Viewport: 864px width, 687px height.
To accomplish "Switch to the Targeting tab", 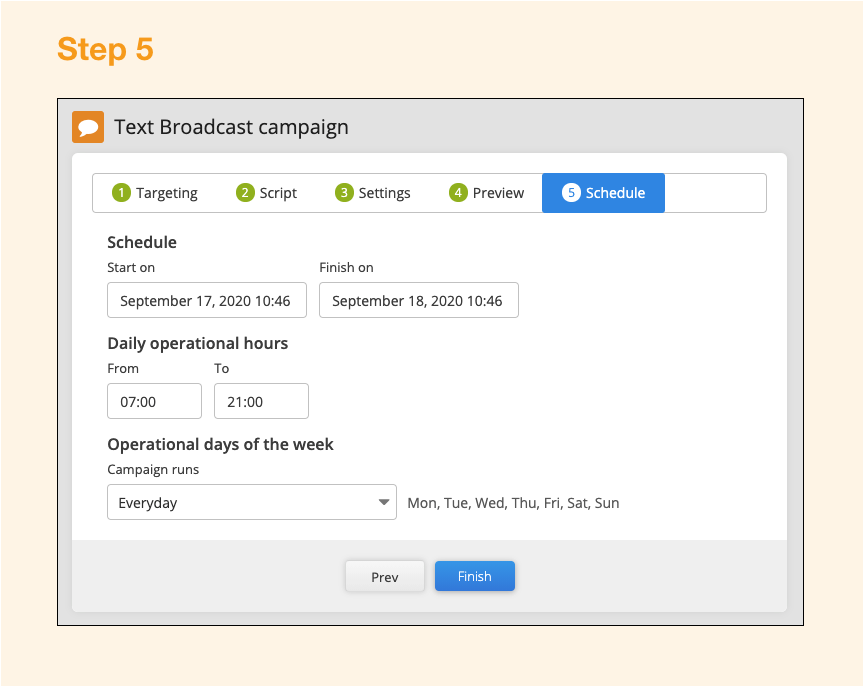I will click(155, 193).
